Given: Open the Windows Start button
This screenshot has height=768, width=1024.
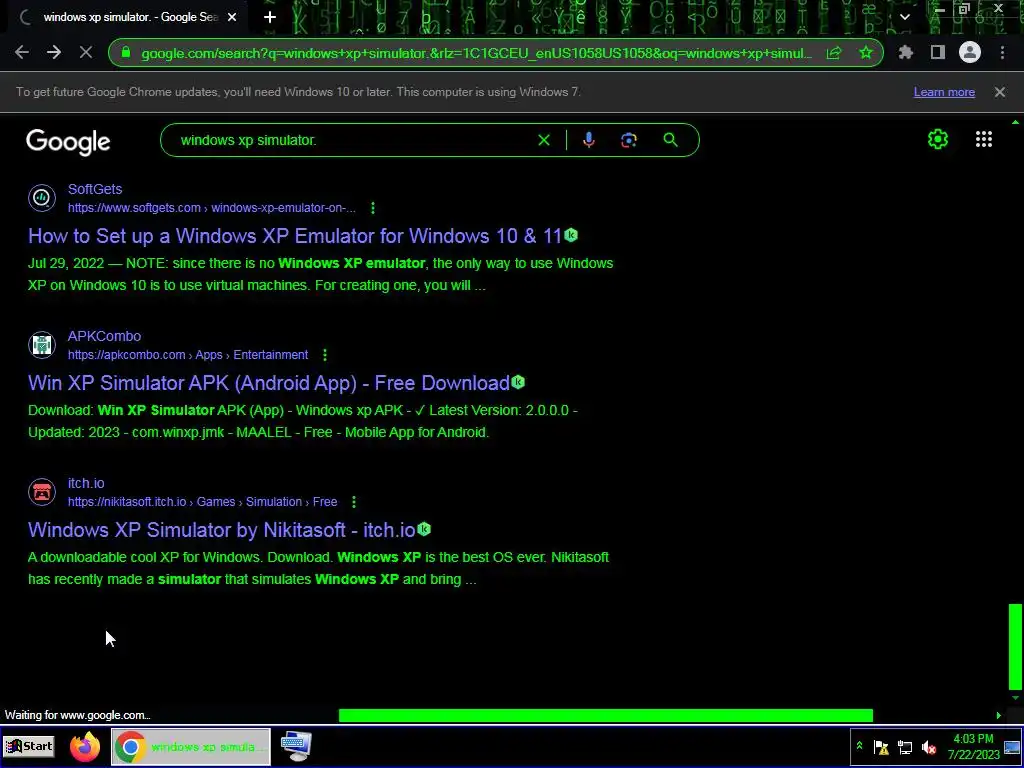Looking at the screenshot, I should [29, 746].
